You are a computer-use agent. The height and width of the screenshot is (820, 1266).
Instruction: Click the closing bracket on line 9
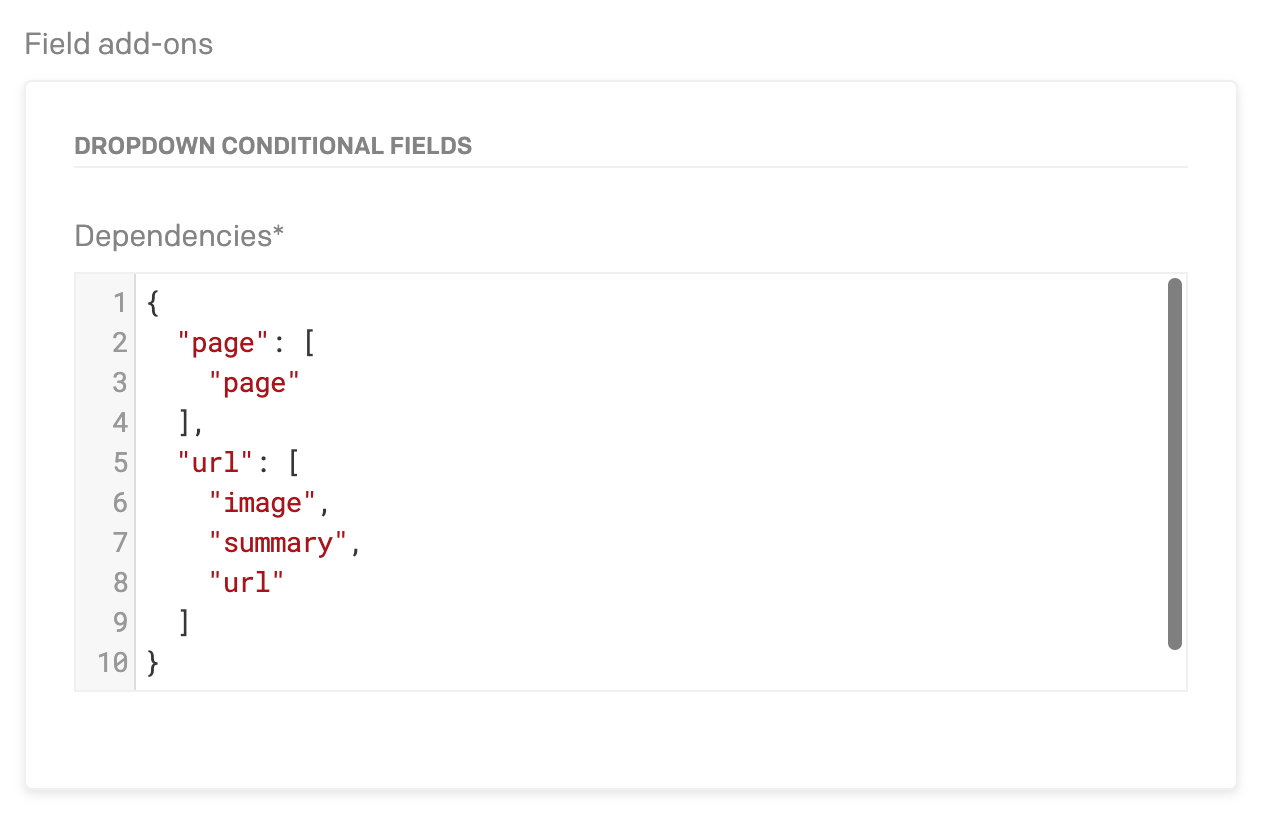coord(184,622)
